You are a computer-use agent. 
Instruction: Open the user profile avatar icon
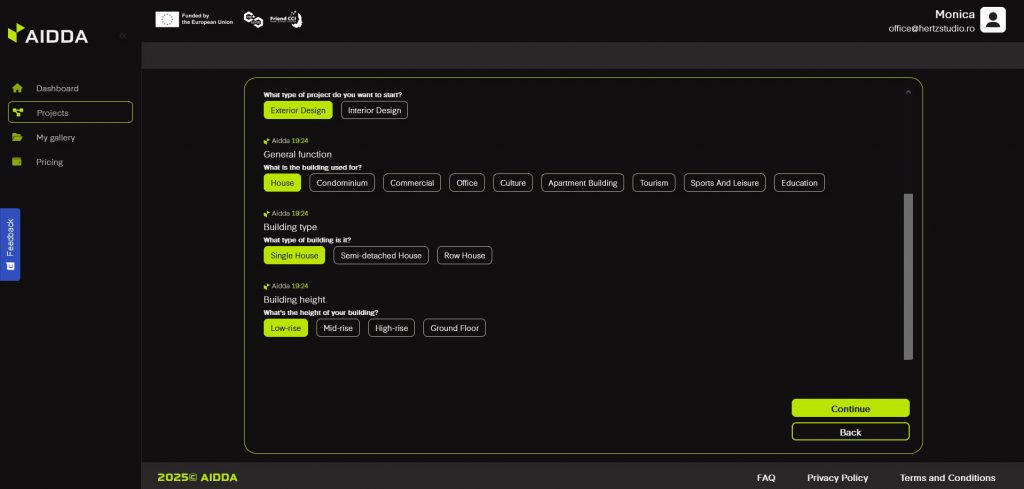click(992, 20)
